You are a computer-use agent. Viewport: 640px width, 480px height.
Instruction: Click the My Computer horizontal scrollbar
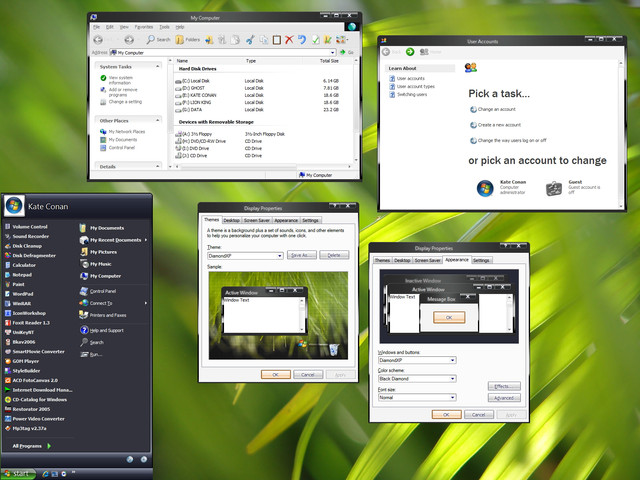point(263,167)
